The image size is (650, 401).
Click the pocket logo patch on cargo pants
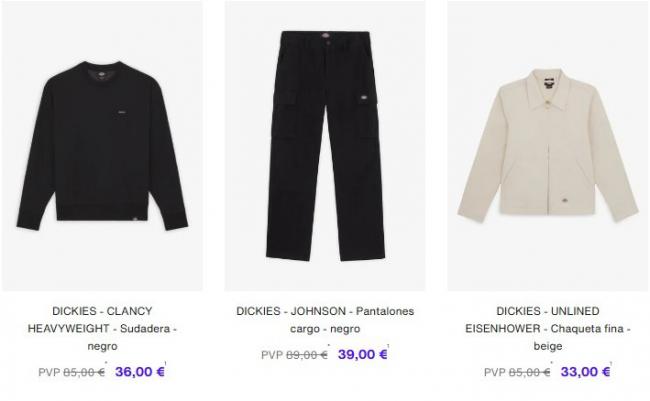[x=364, y=98]
